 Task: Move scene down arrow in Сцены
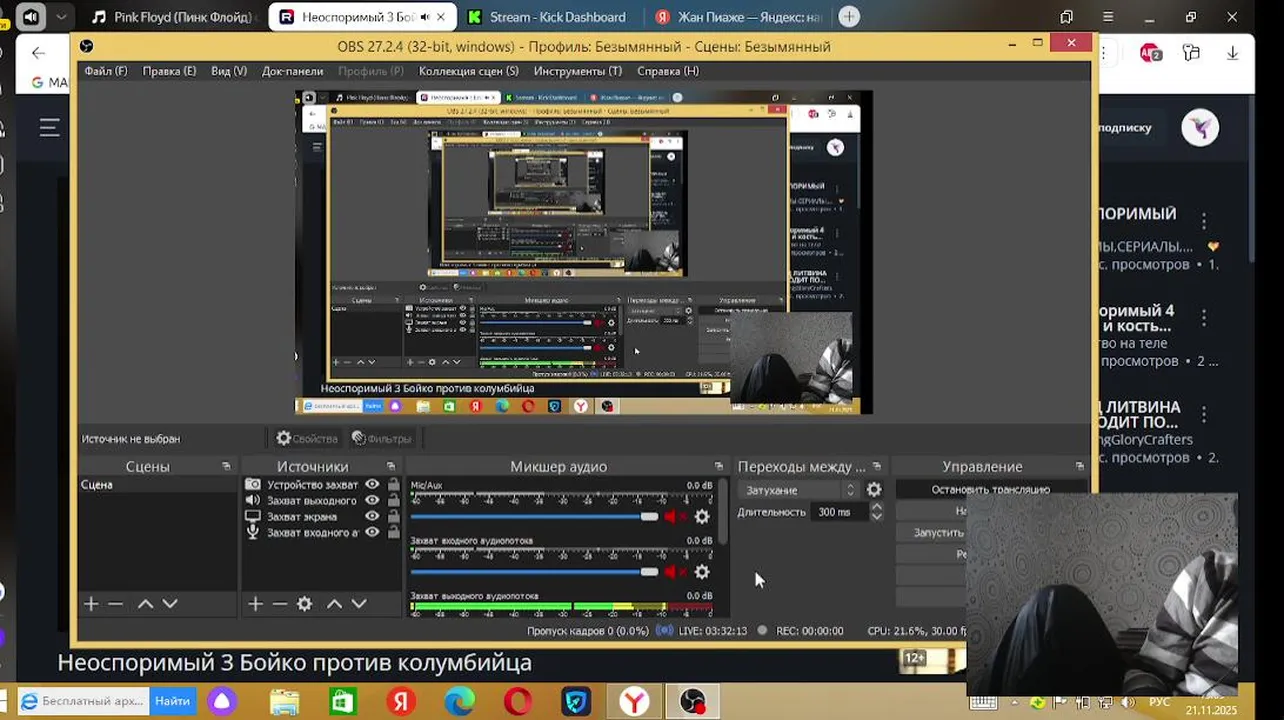tap(170, 604)
